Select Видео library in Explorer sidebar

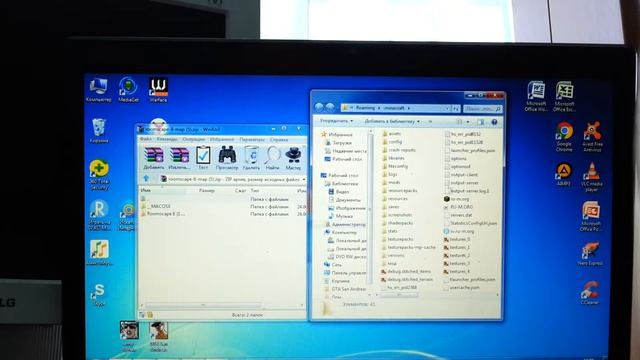pyautogui.click(x=339, y=192)
